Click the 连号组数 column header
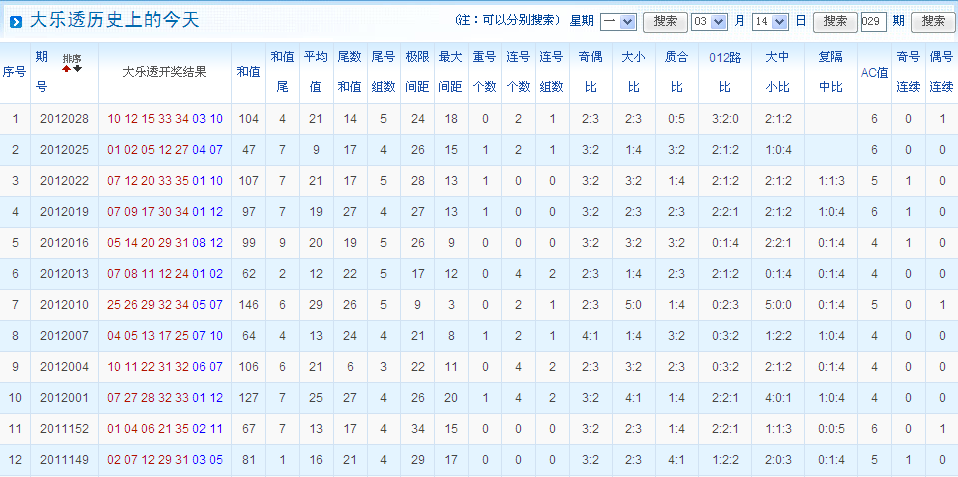The width and height of the screenshot is (958, 477). [552, 72]
